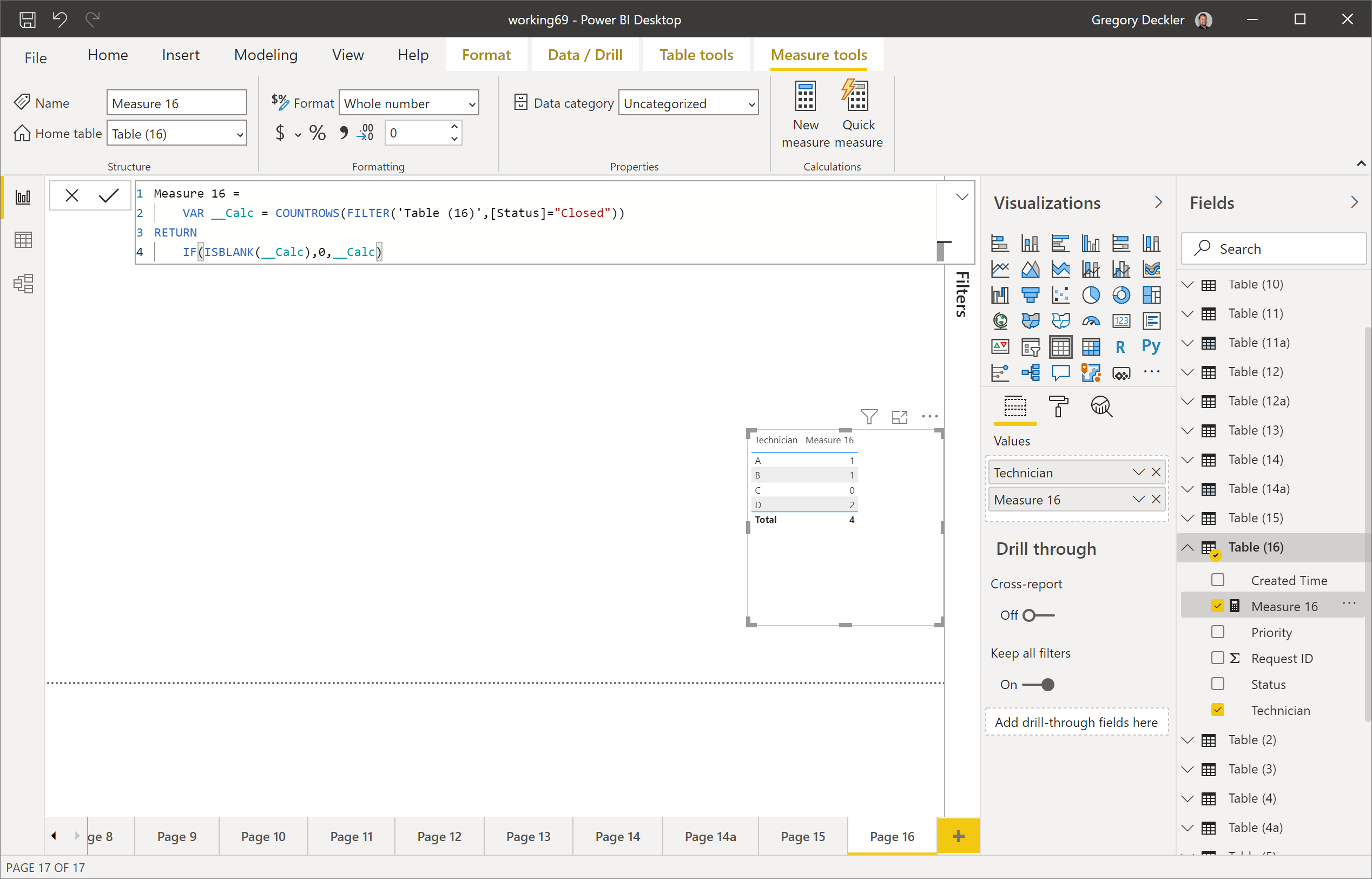Image resolution: width=1372 pixels, height=879 pixels.
Task: Open the Model view in the left sidebar
Action: click(x=23, y=283)
